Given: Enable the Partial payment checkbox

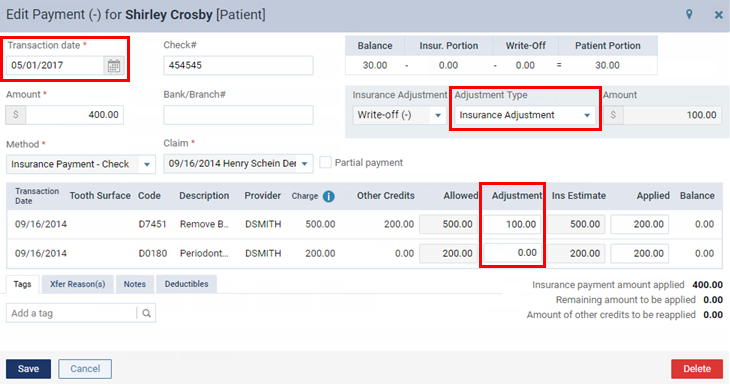Looking at the screenshot, I should point(325,162).
